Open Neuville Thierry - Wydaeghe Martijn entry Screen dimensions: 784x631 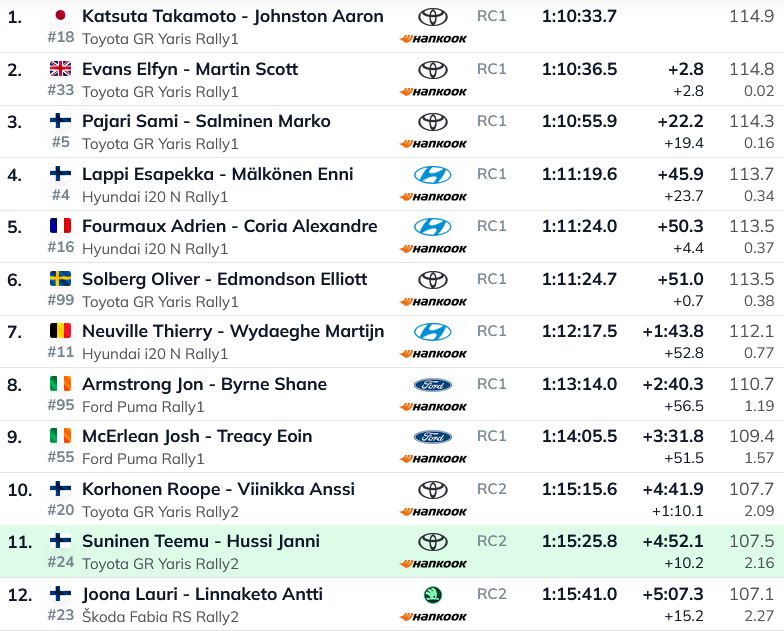tap(233, 331)
